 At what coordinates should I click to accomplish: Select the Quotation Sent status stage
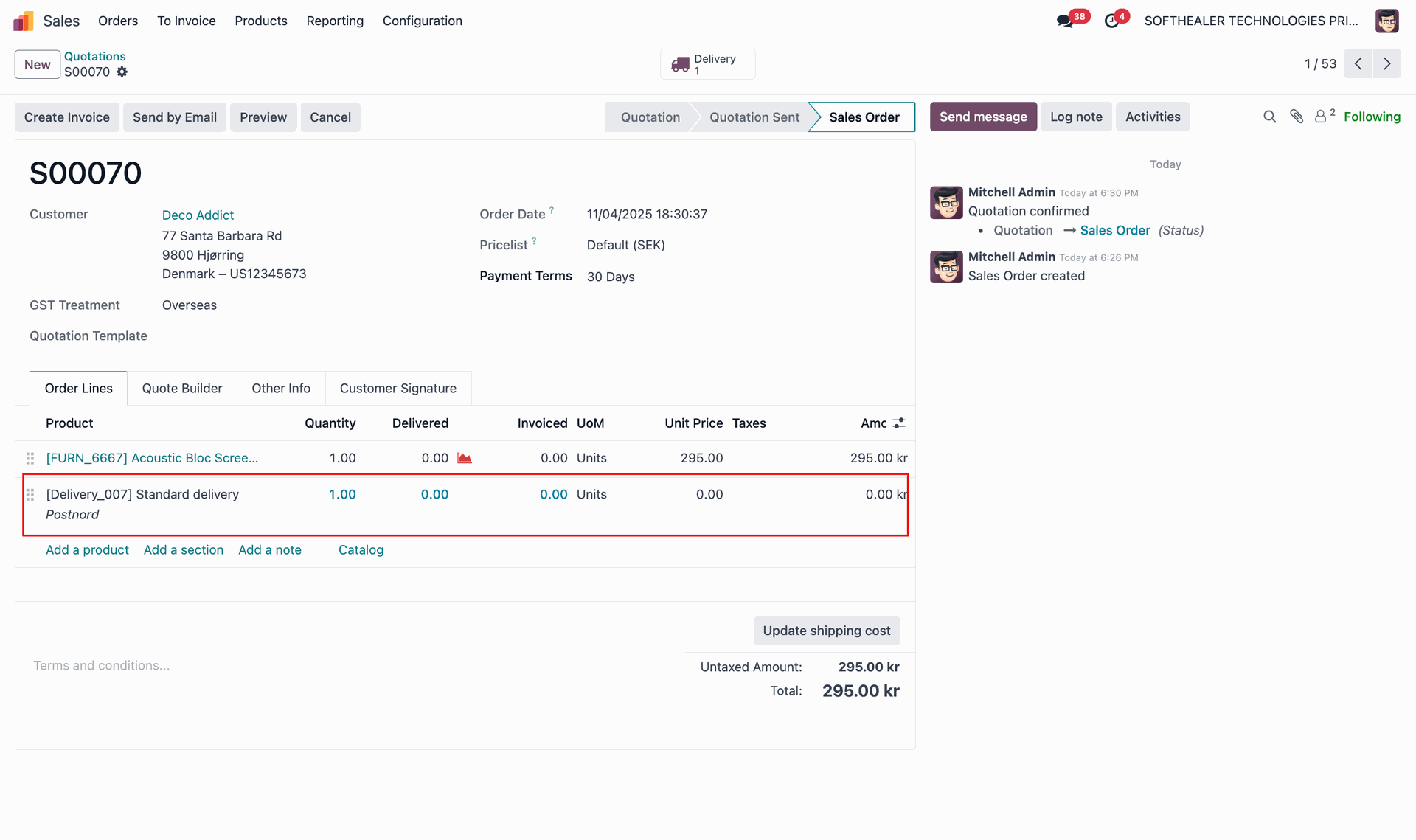tap(754, 117)
